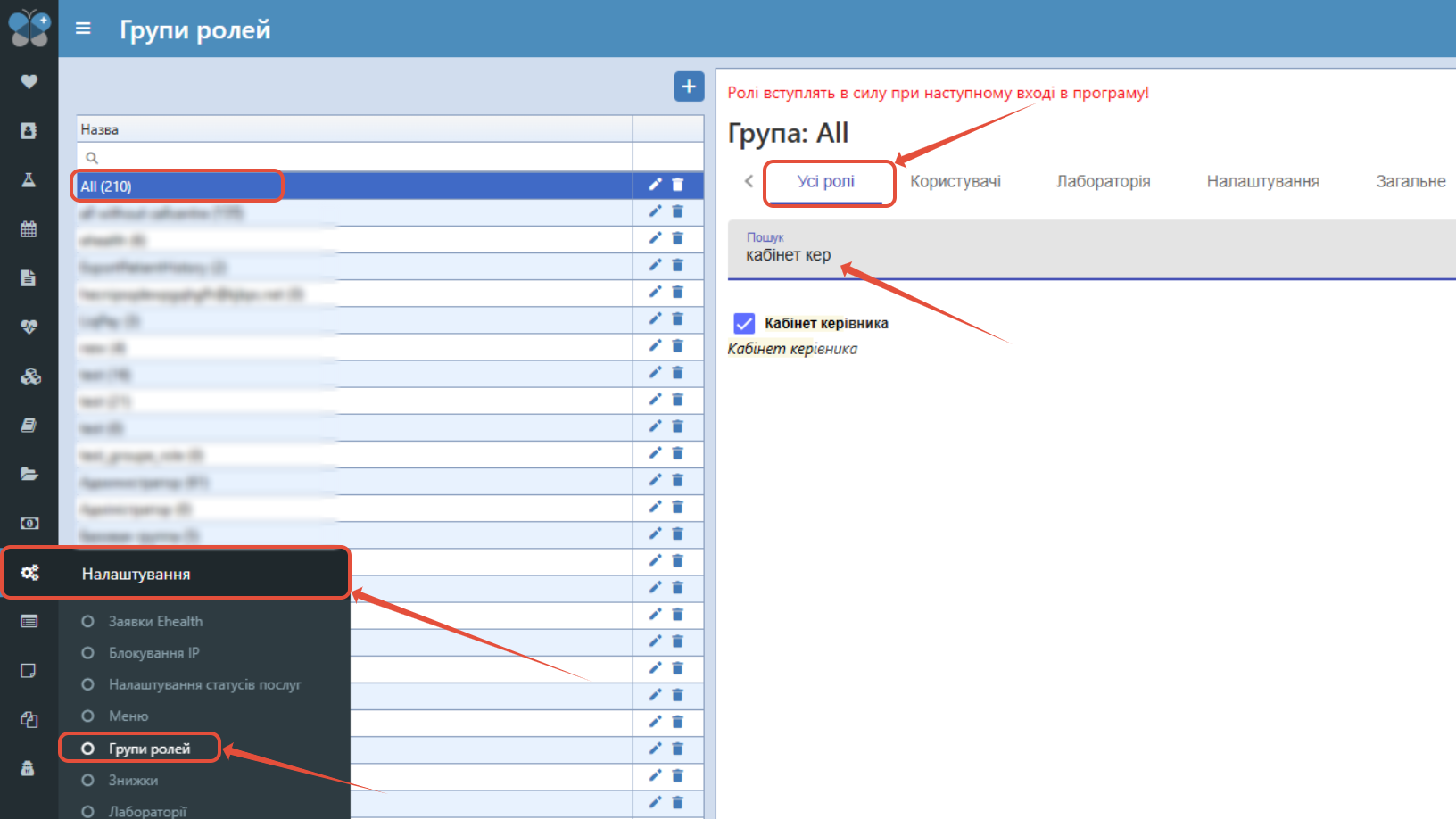1456x819 pixels.
Task: Edit the All (210) group with pencil
Action: [655, 184]
